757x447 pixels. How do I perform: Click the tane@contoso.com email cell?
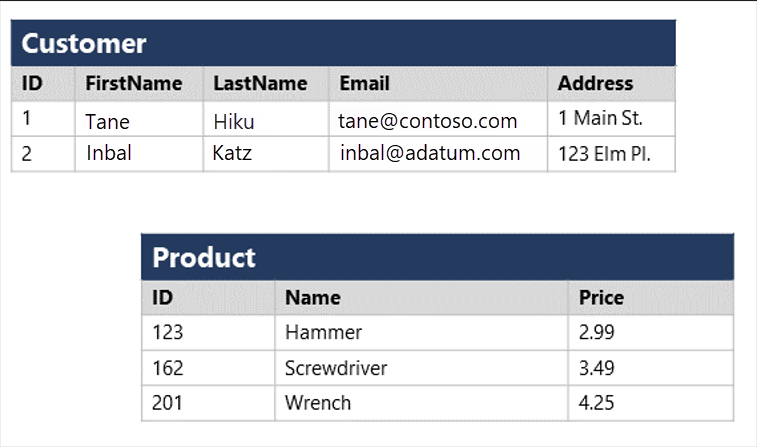click(428, 122)
